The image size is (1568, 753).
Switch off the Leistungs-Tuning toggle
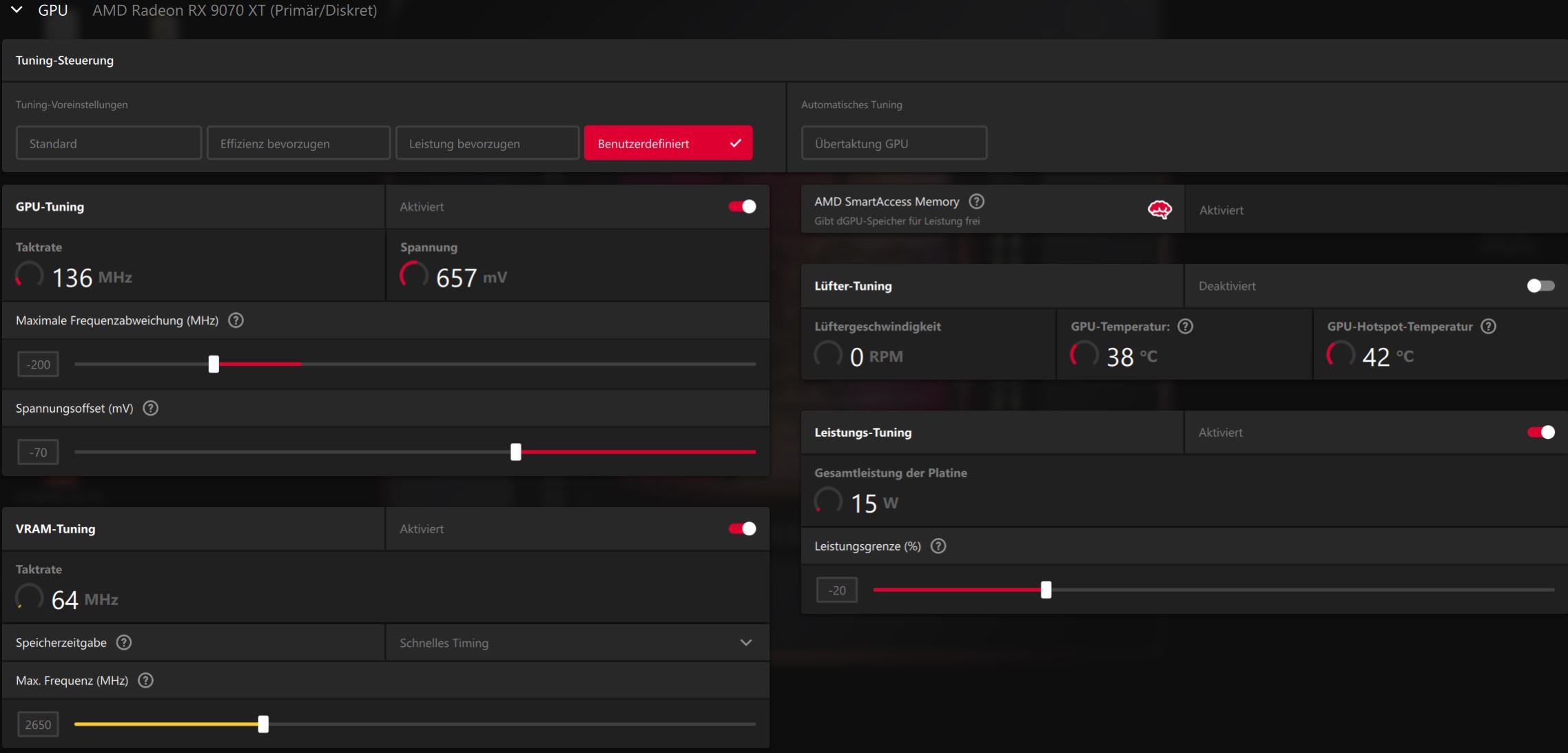pos(1540,433)
